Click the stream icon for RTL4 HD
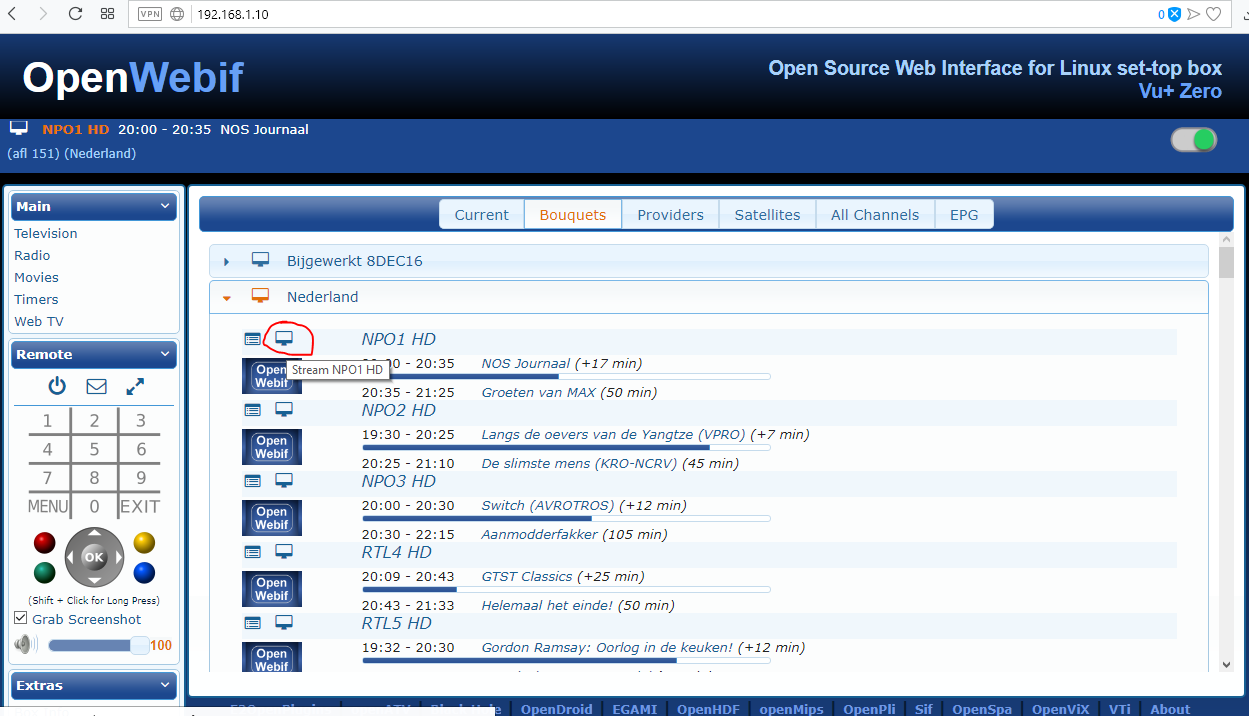 click(x=284, y=552)
